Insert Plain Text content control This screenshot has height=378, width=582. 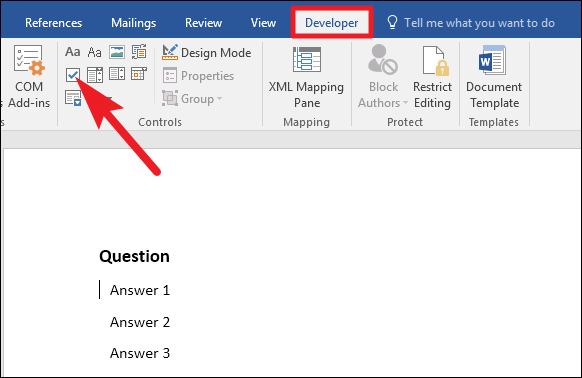[94, 52]
